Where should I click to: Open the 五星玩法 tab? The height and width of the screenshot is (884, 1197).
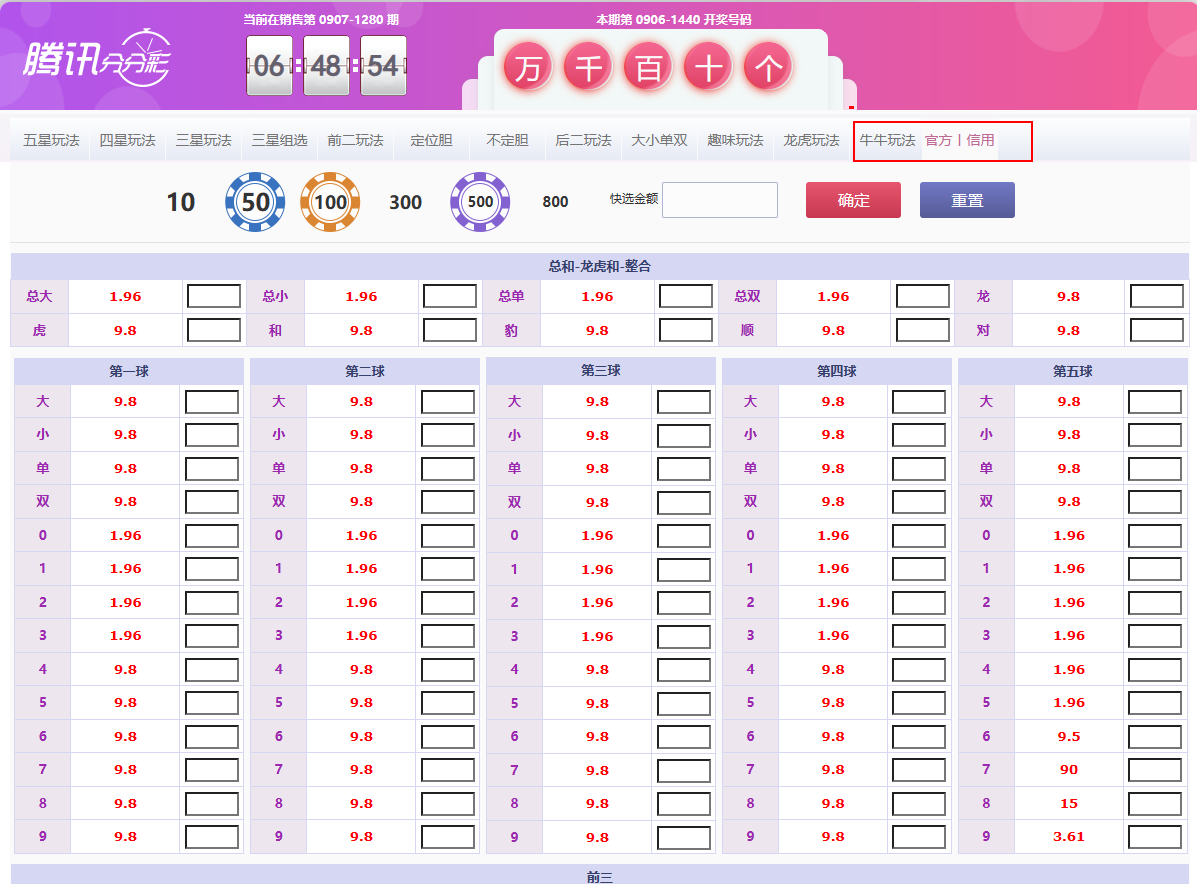51,140
